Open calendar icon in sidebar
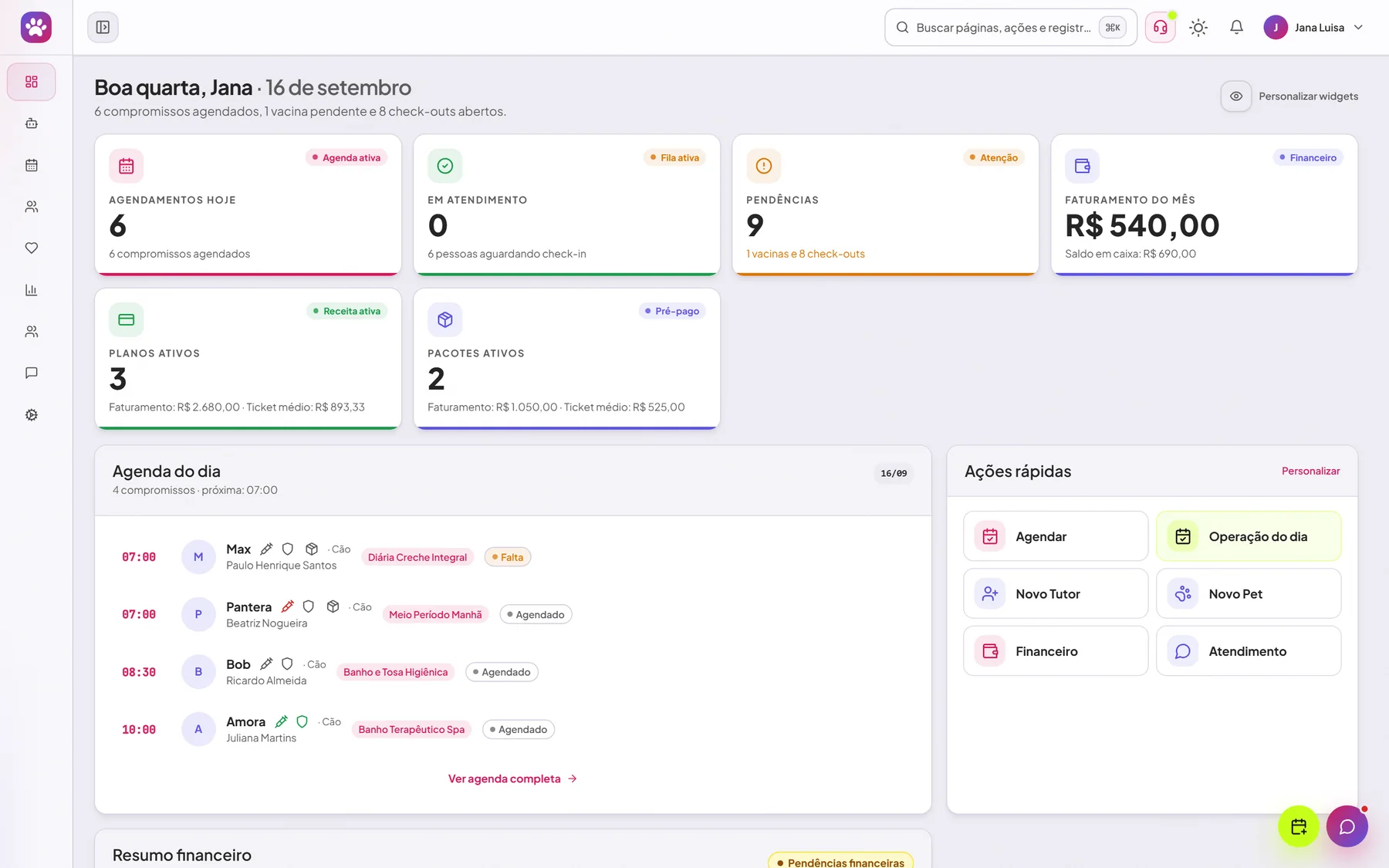 point(32,165)
